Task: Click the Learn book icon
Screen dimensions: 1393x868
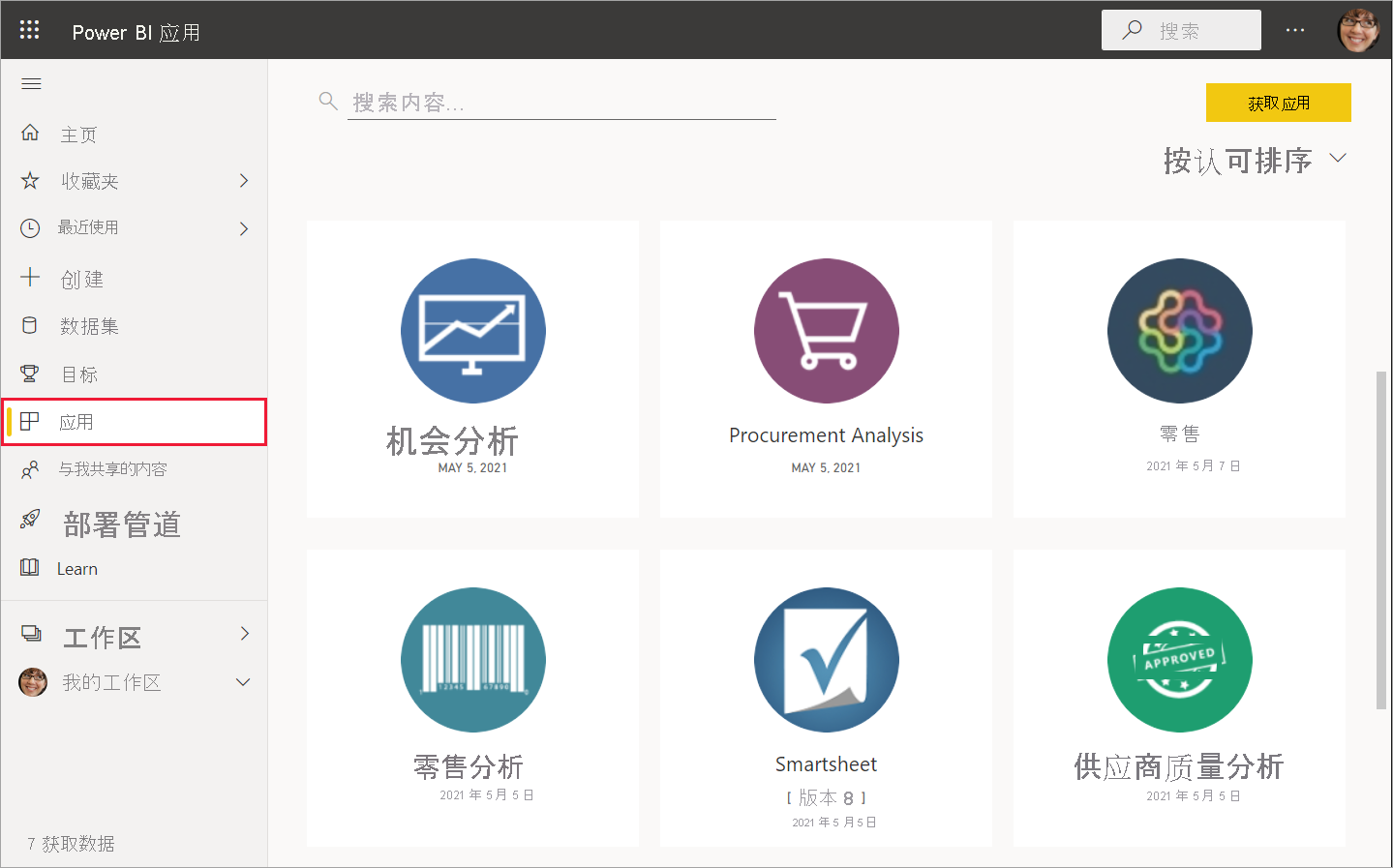Action: click(x=30, y=567)
